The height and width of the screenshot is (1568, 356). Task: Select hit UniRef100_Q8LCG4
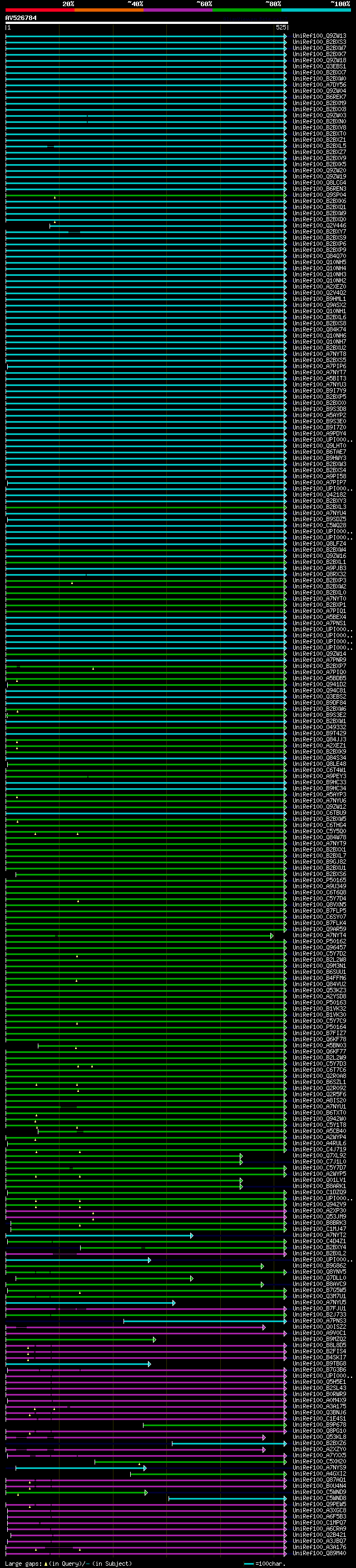[x=319, y=182]
